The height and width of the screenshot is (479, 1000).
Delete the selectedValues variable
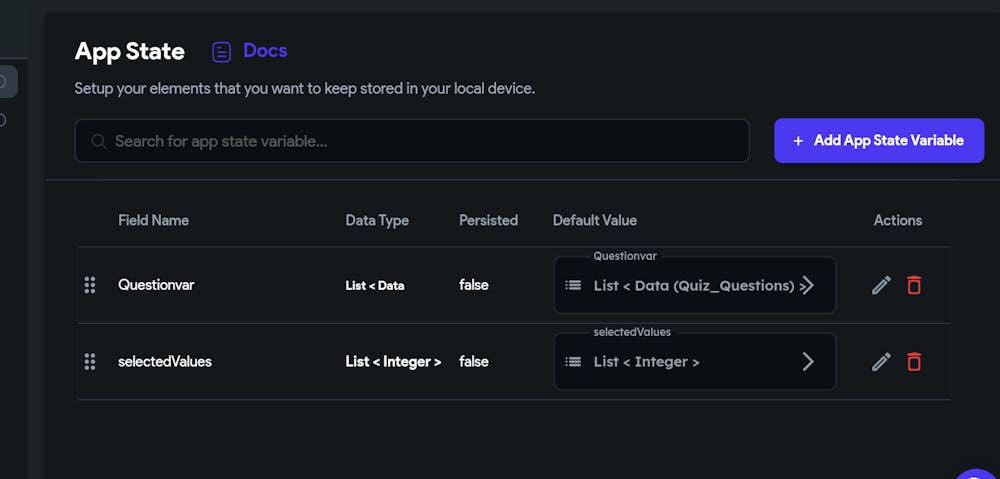pos(914,362)
